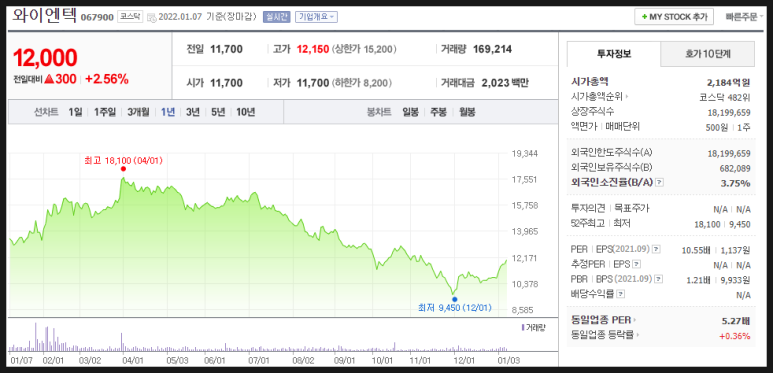The image size is (773, 373).
Task: Click the 시가총액 2,184억원 value
Action: pyautogui.click(x=729, y=82)
